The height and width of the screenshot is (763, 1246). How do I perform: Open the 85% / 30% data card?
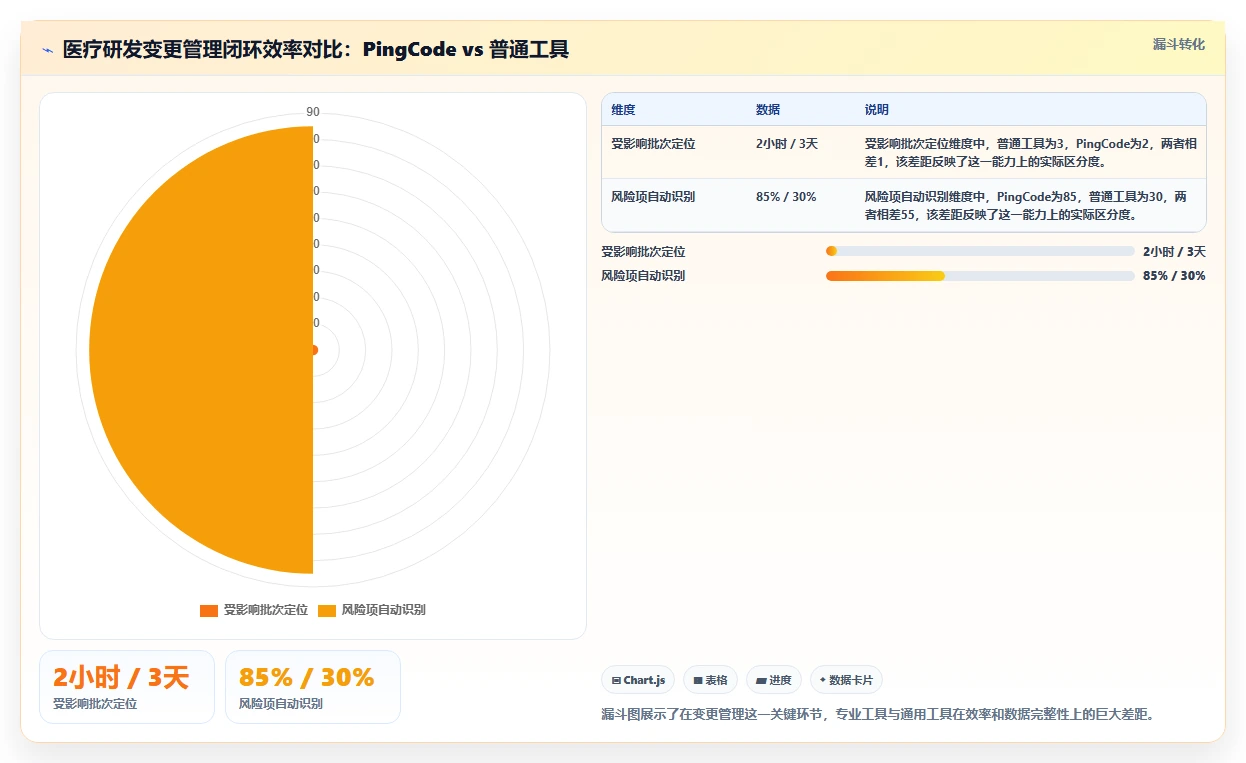[x=313, y=687]
